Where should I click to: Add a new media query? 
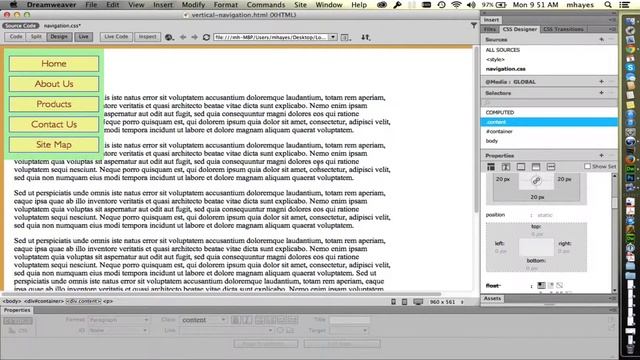(601, 82)
